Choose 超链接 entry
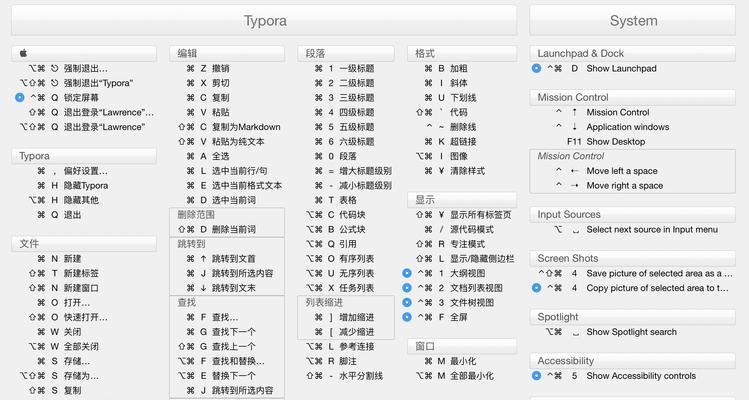 (450, 141)
